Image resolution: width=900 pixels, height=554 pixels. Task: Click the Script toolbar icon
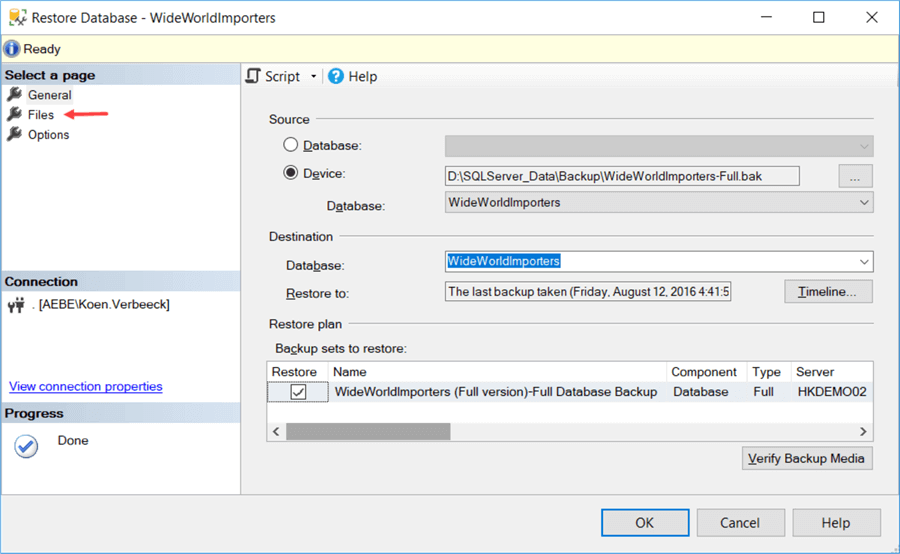tap(253, 76)
